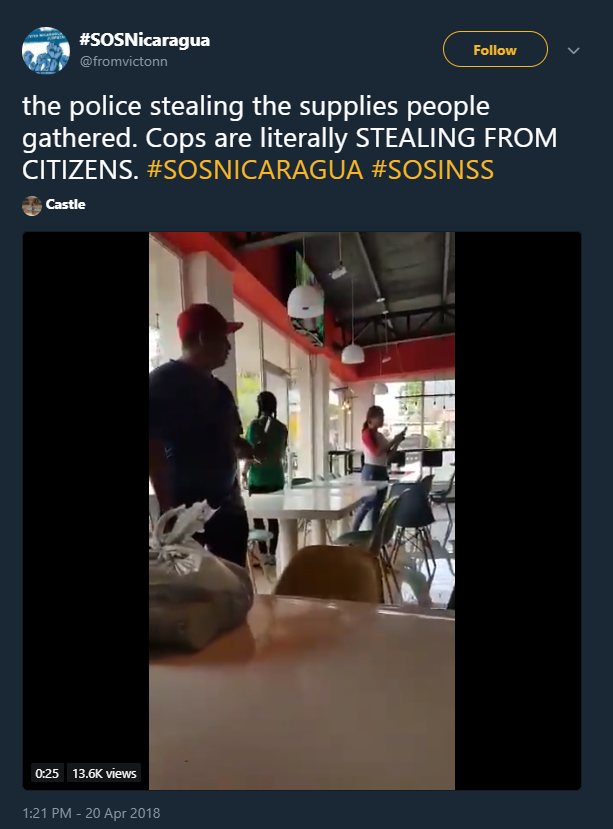Click the yellow chair back in video
Viewport: 613px width, 829px height.
pos(331,574)
